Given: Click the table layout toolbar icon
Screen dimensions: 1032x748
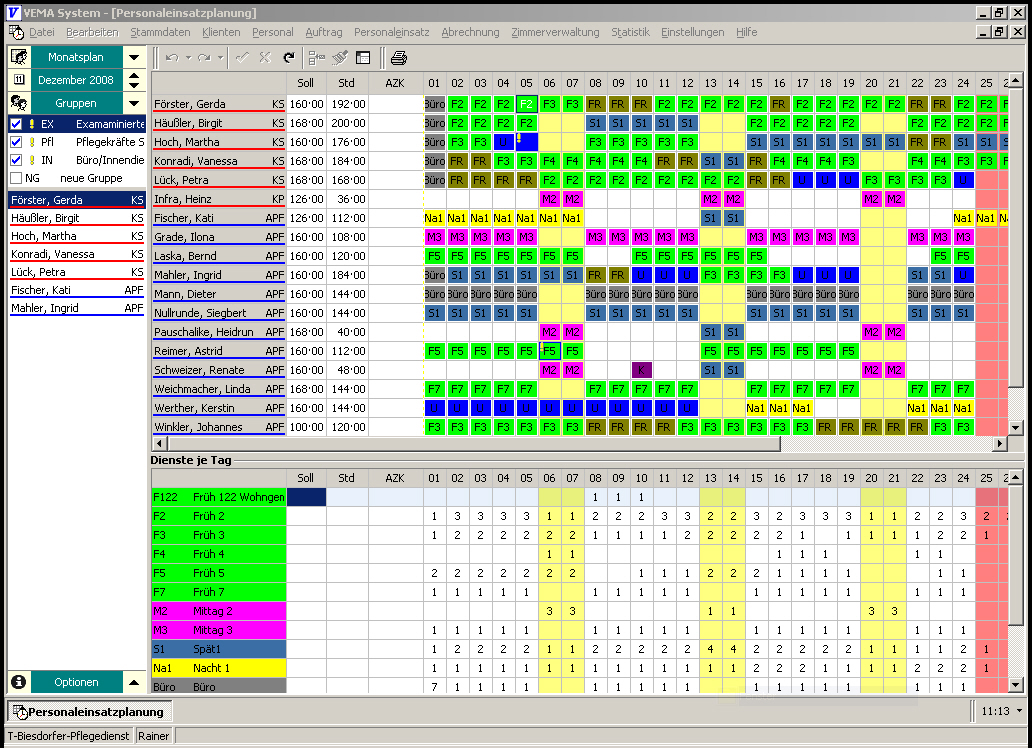Looking at the screenshot, I should click(x=362, y=58).
